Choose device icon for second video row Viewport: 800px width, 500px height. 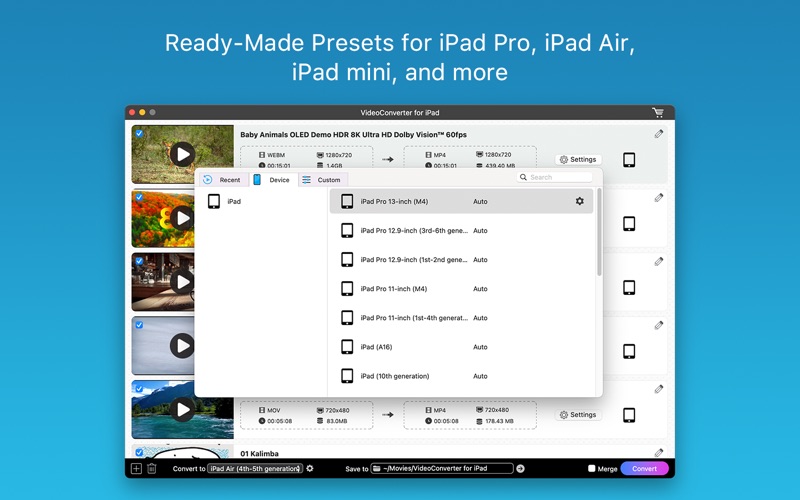[x=629, y=223]
